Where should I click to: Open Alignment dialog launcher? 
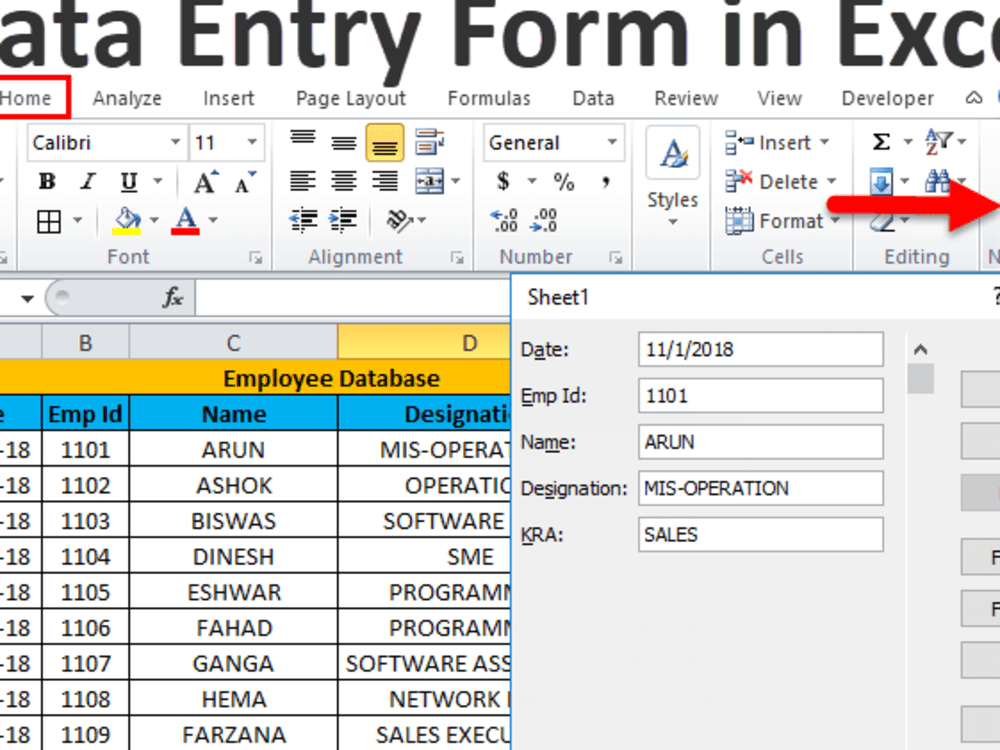click(457, 258)
